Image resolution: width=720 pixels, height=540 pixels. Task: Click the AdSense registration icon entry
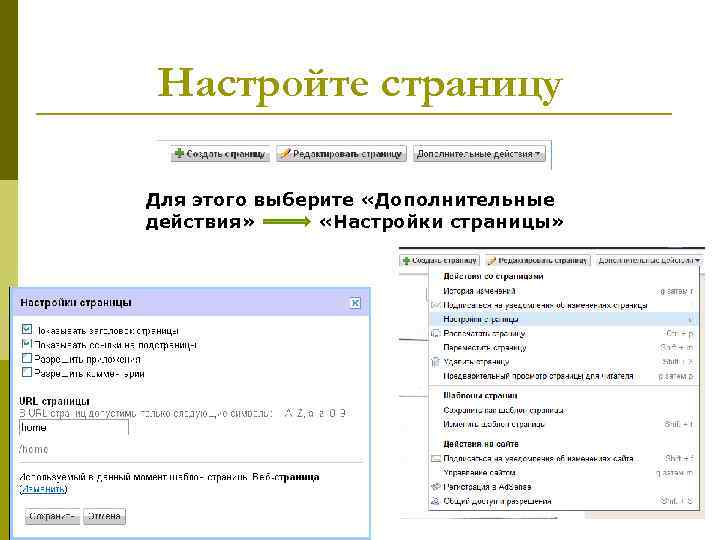click(x=435, y=487)
